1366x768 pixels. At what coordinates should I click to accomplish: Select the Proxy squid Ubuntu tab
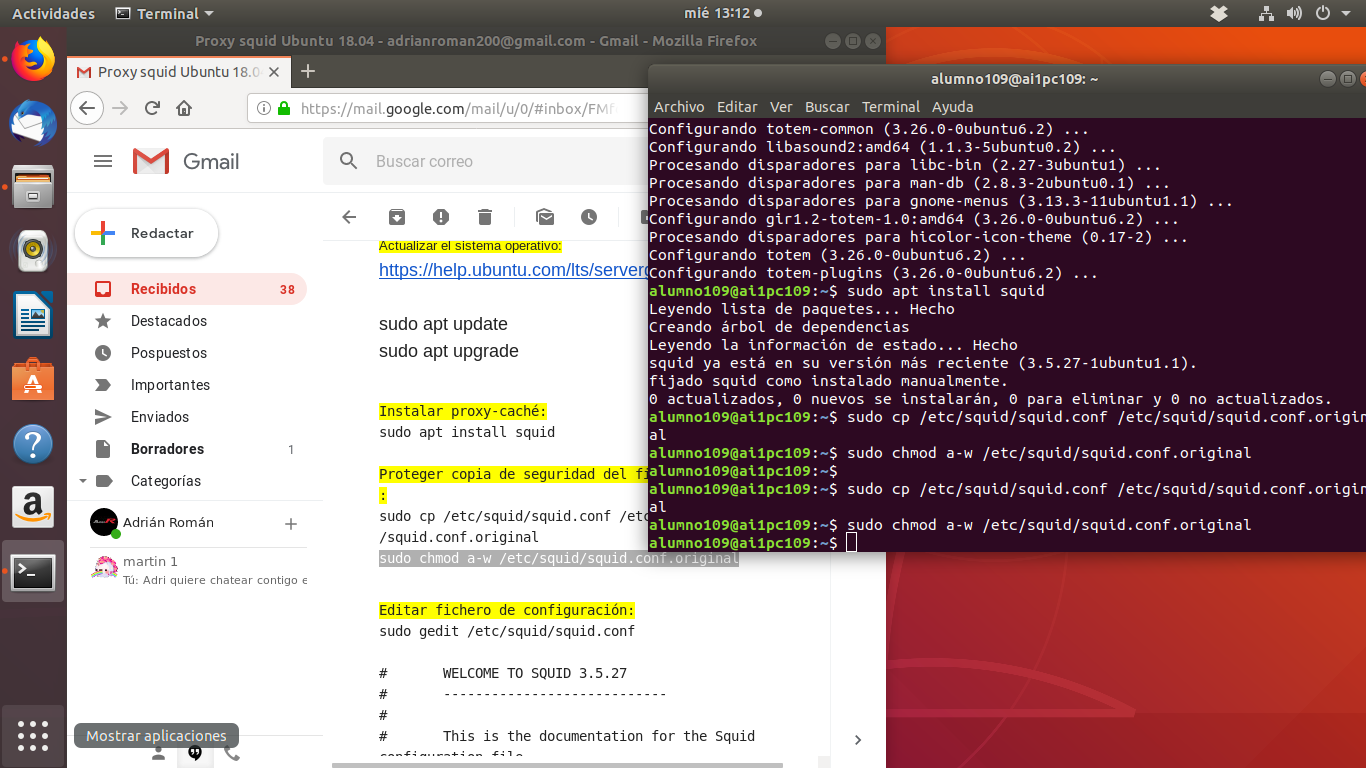pyautogui.click(x=165, y=71)
